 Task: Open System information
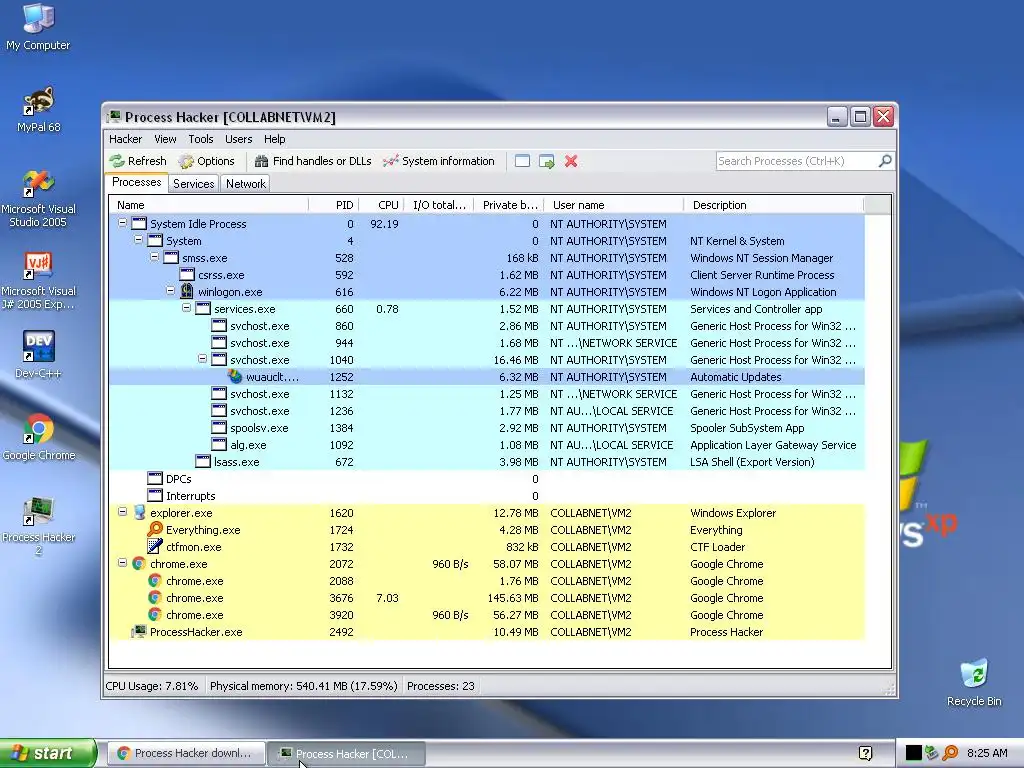439,161
